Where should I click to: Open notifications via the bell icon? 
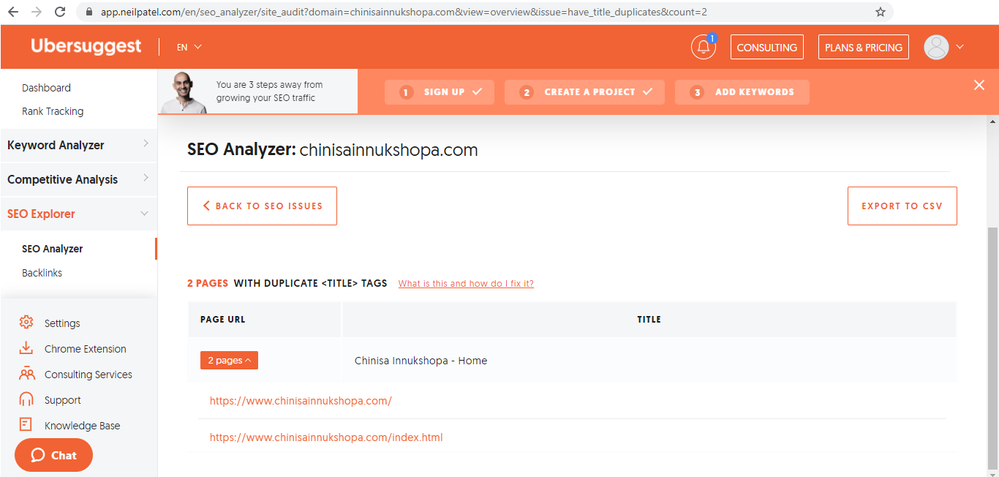703,47
